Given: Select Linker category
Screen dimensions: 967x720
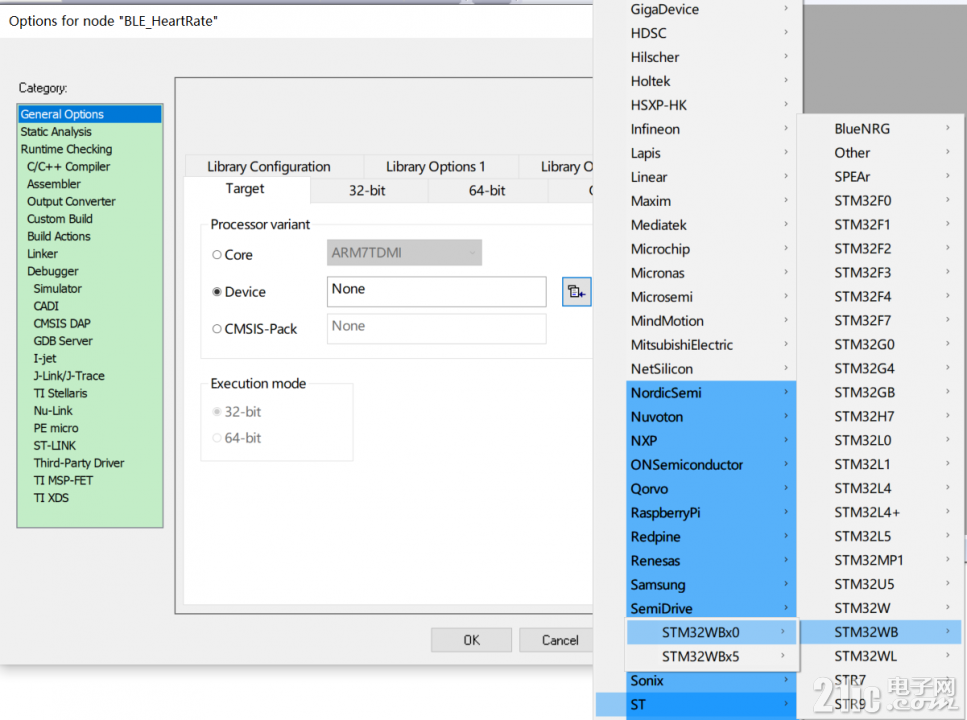Looking at the screenshot, I should 90,254.
